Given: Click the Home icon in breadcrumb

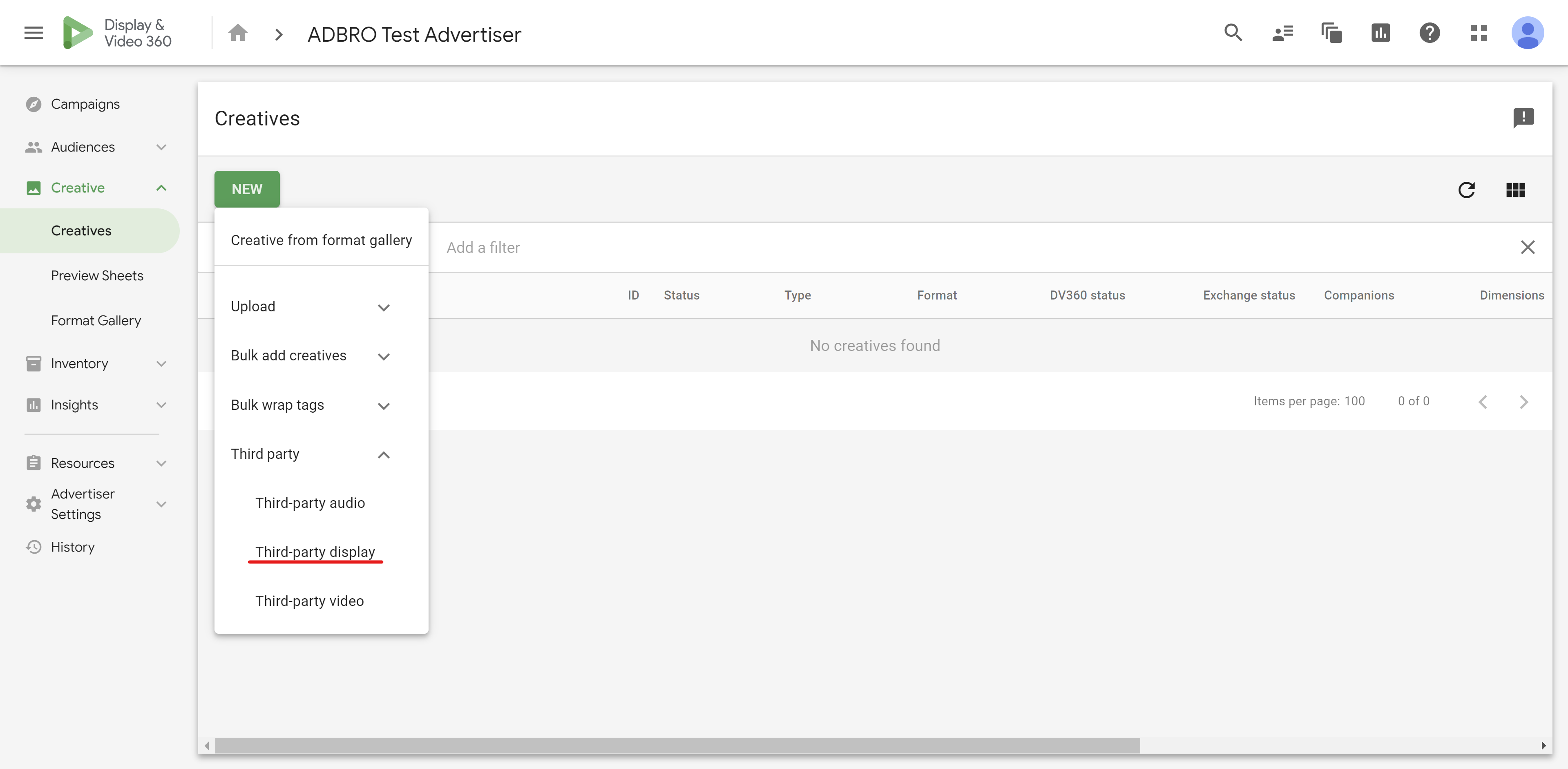Looking at the screenshot, I should coord(238,34).
